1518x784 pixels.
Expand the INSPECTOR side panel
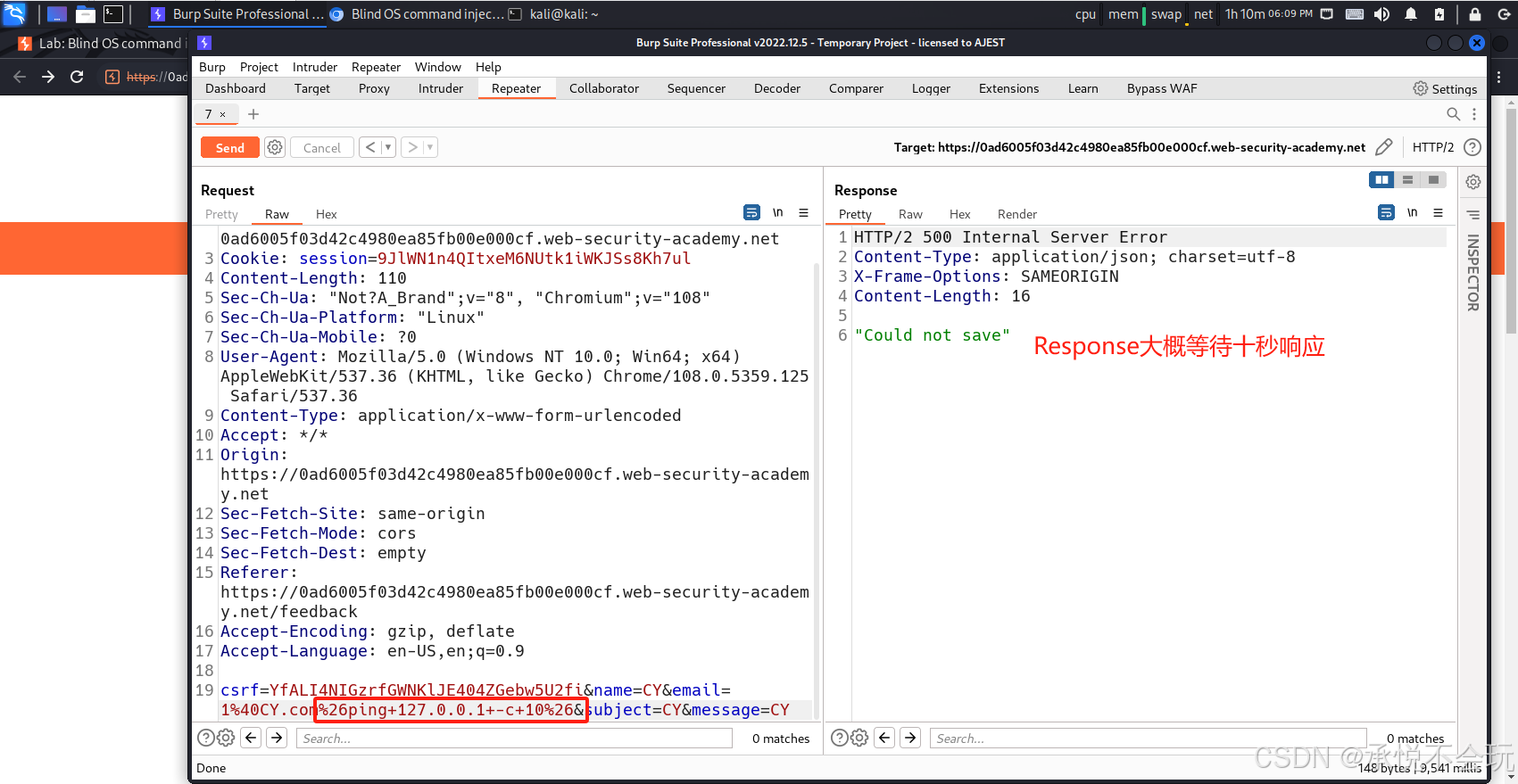[x=1473, y=273]
